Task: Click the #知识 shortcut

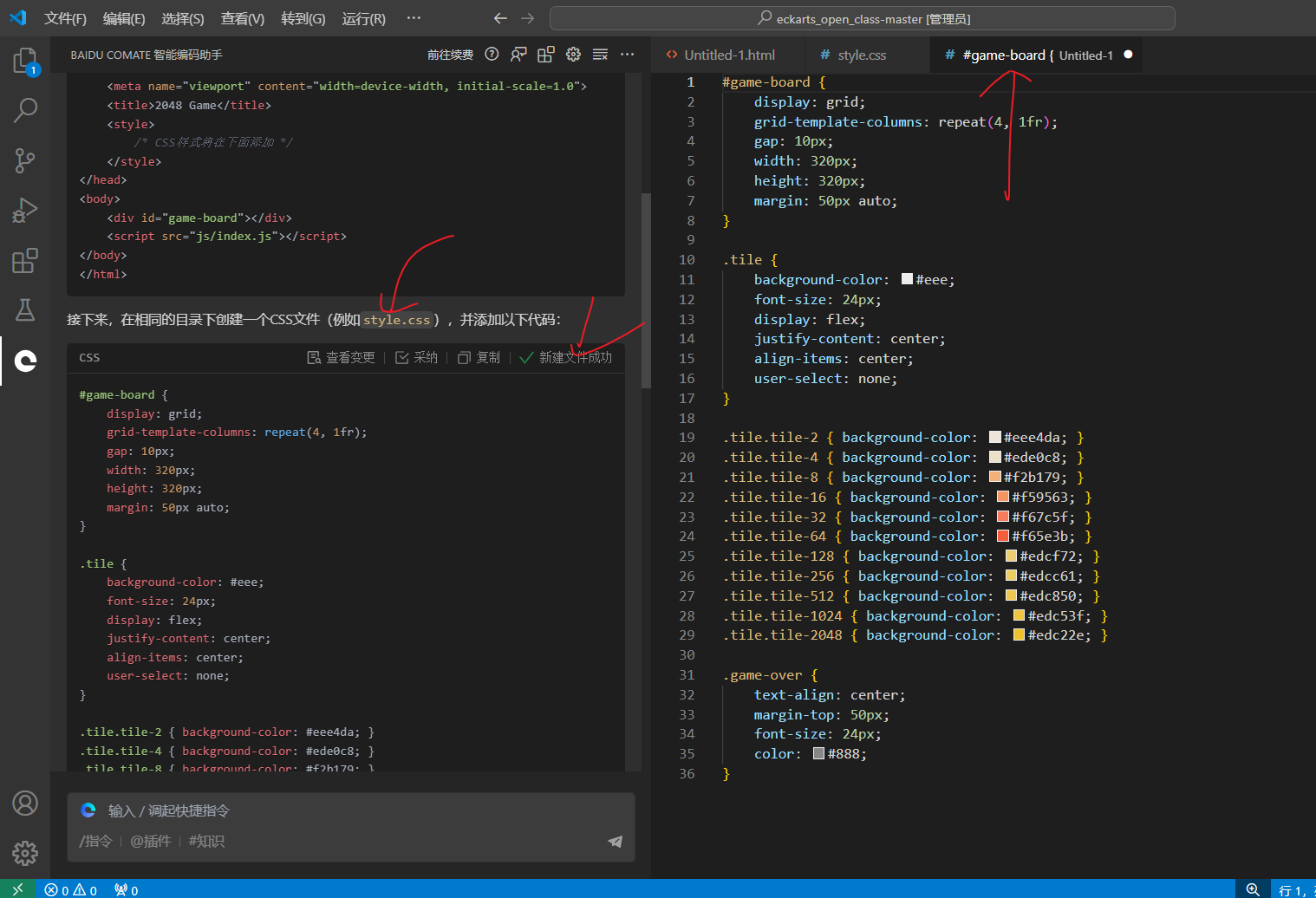Action: (x=206, y=841)
